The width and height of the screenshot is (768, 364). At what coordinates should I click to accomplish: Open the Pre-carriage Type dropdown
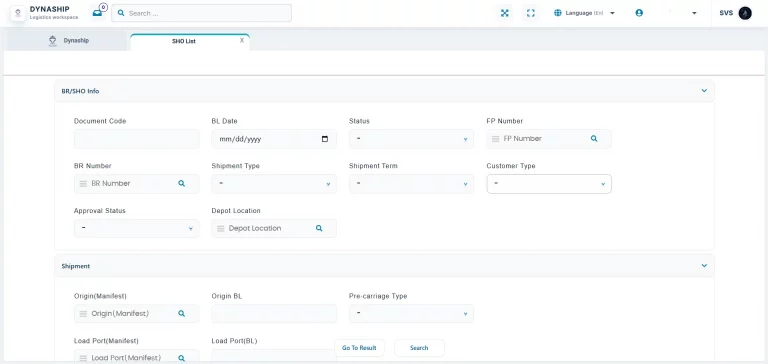click(x=411, y=314)
